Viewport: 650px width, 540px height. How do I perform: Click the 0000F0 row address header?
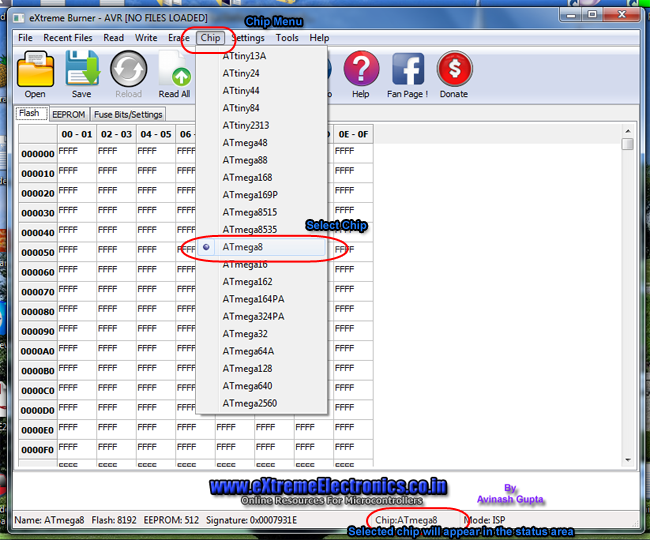point(38,450)
